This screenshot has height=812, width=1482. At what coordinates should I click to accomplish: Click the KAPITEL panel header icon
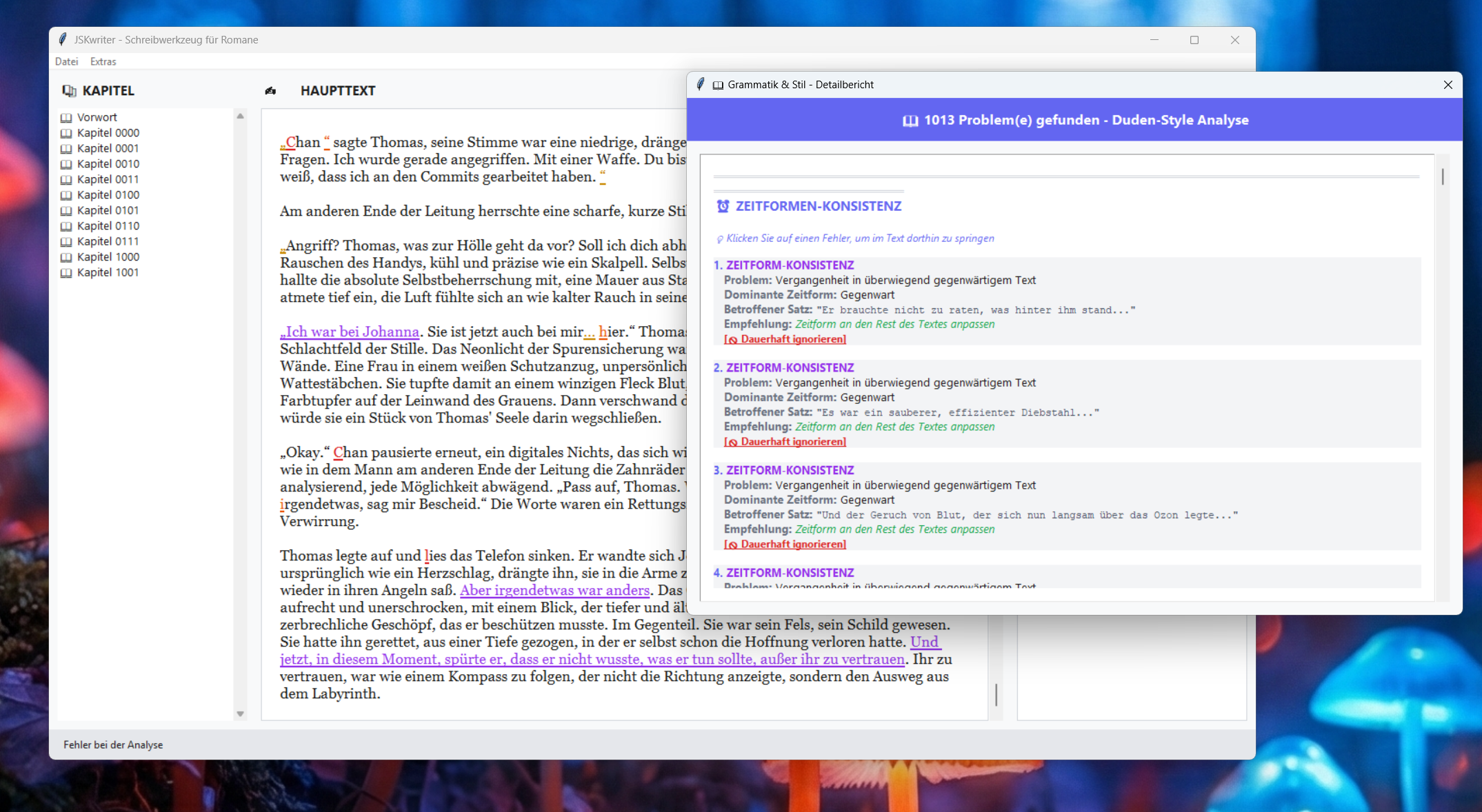pyautogui.click(x=69, y=91)
